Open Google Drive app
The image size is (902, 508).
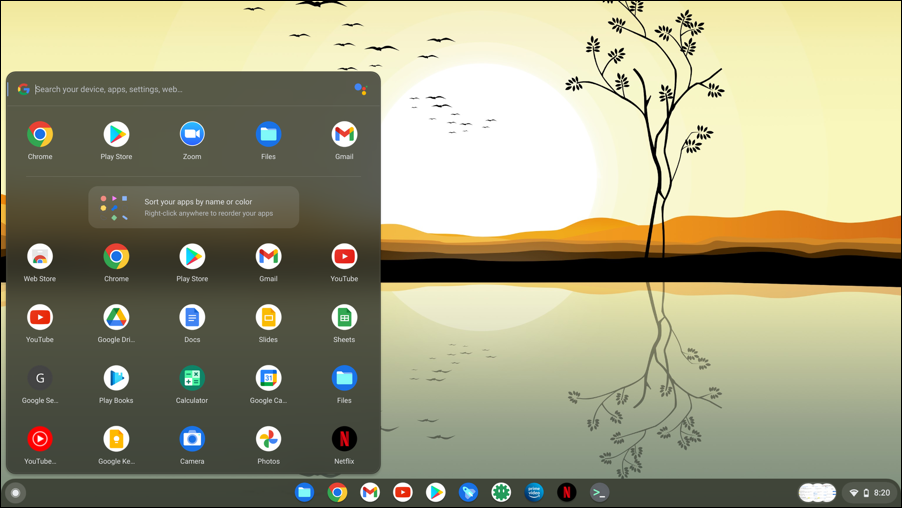tap(116, 318)
